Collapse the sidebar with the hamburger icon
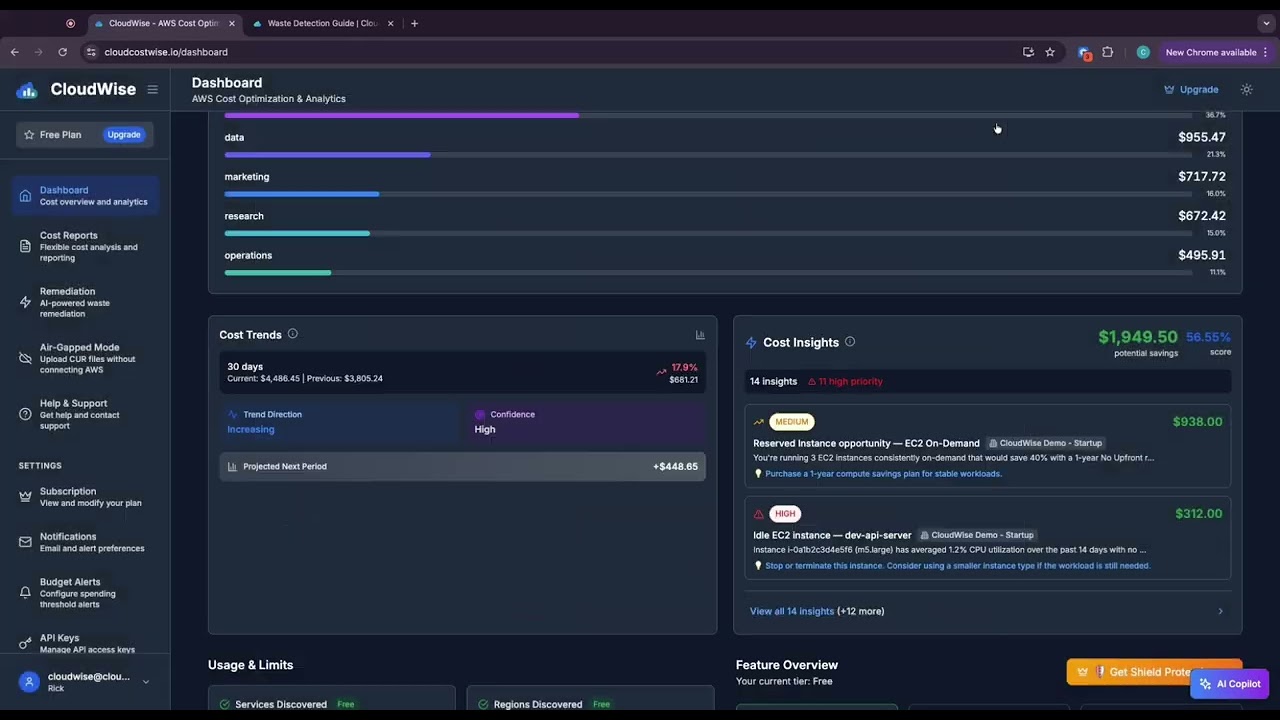 (x=152, y=89)
